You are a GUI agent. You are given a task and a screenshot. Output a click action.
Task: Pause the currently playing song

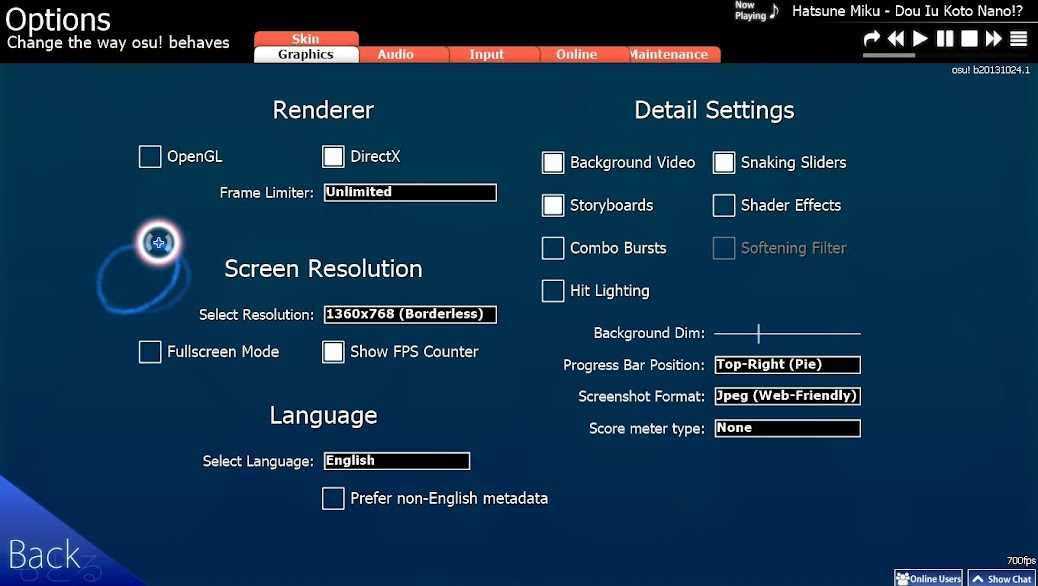click(x=945, y=38)
